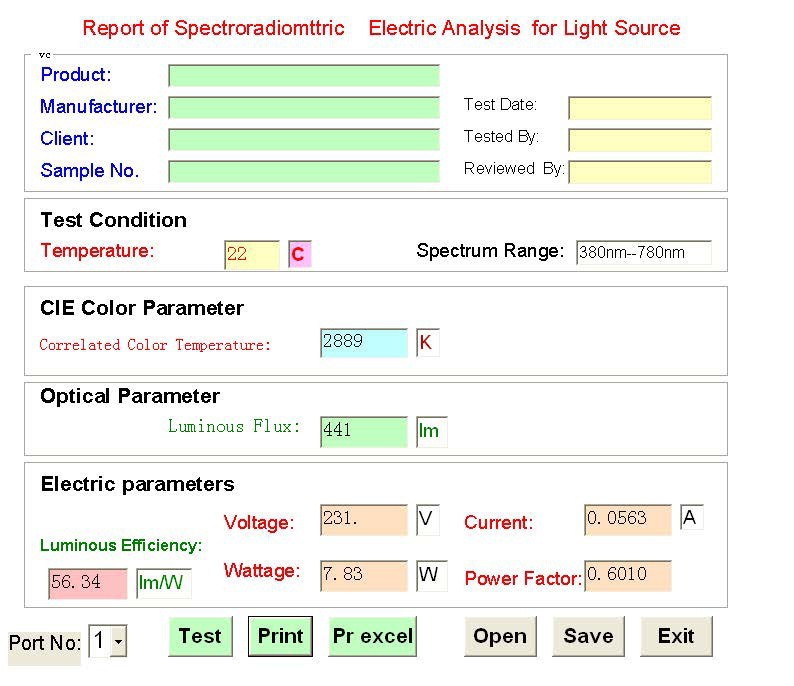This screenshot has height=686, width=794.
Task: Expand the Port No dropdown arrow
Action: [x=118, y=641]
